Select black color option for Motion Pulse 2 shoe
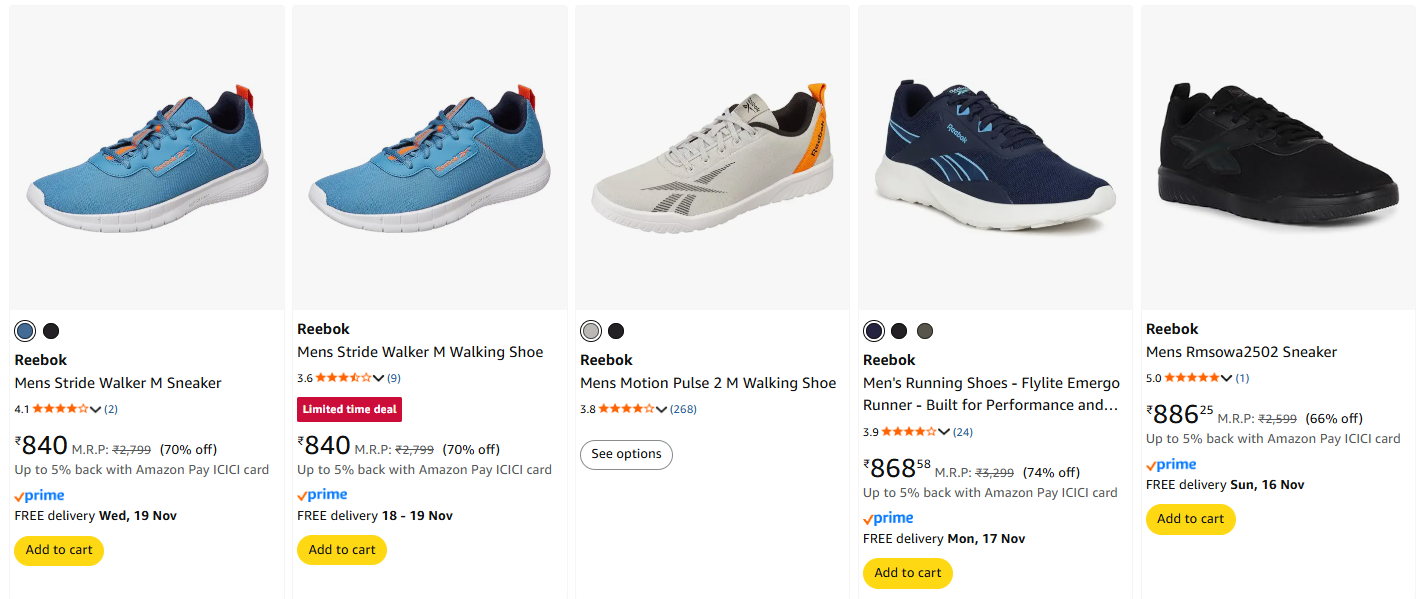1419x599 pixels. [616, 331]
